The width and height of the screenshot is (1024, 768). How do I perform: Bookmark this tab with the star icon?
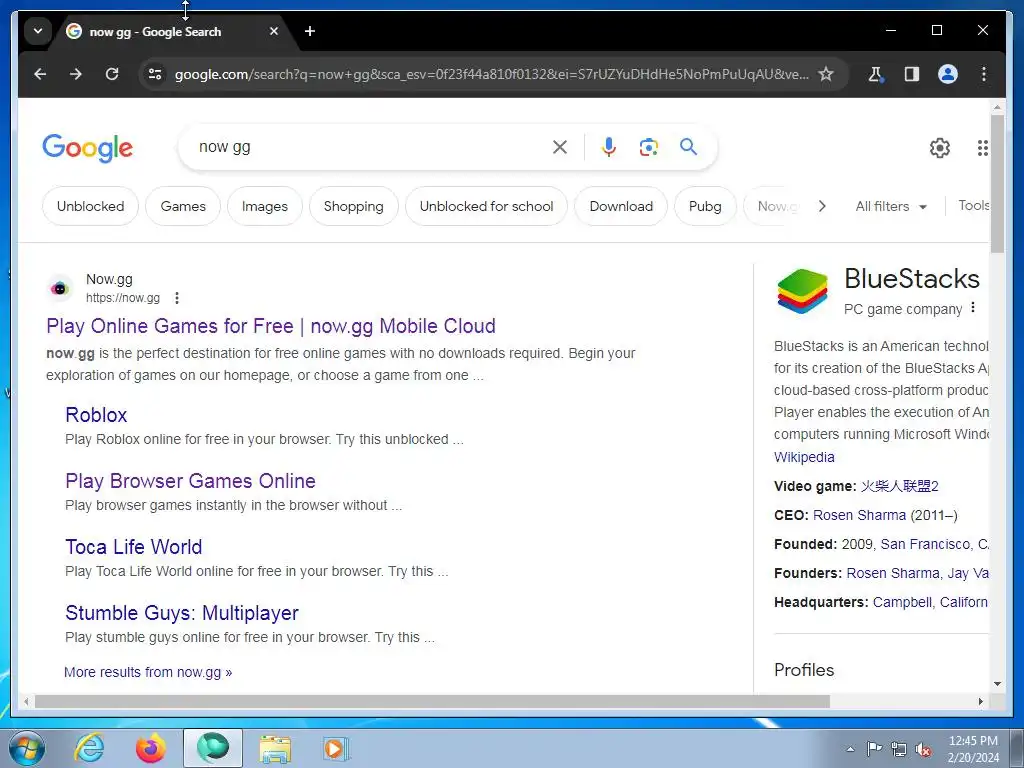[826, 74]
